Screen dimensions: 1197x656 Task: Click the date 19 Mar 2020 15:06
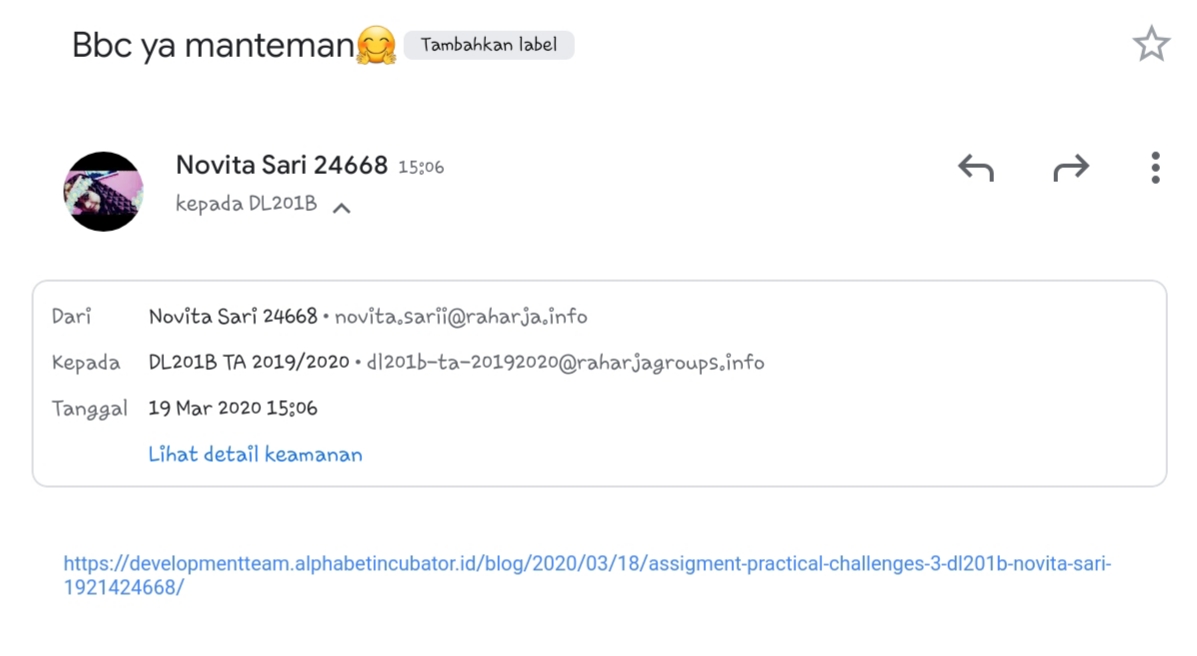233,408
